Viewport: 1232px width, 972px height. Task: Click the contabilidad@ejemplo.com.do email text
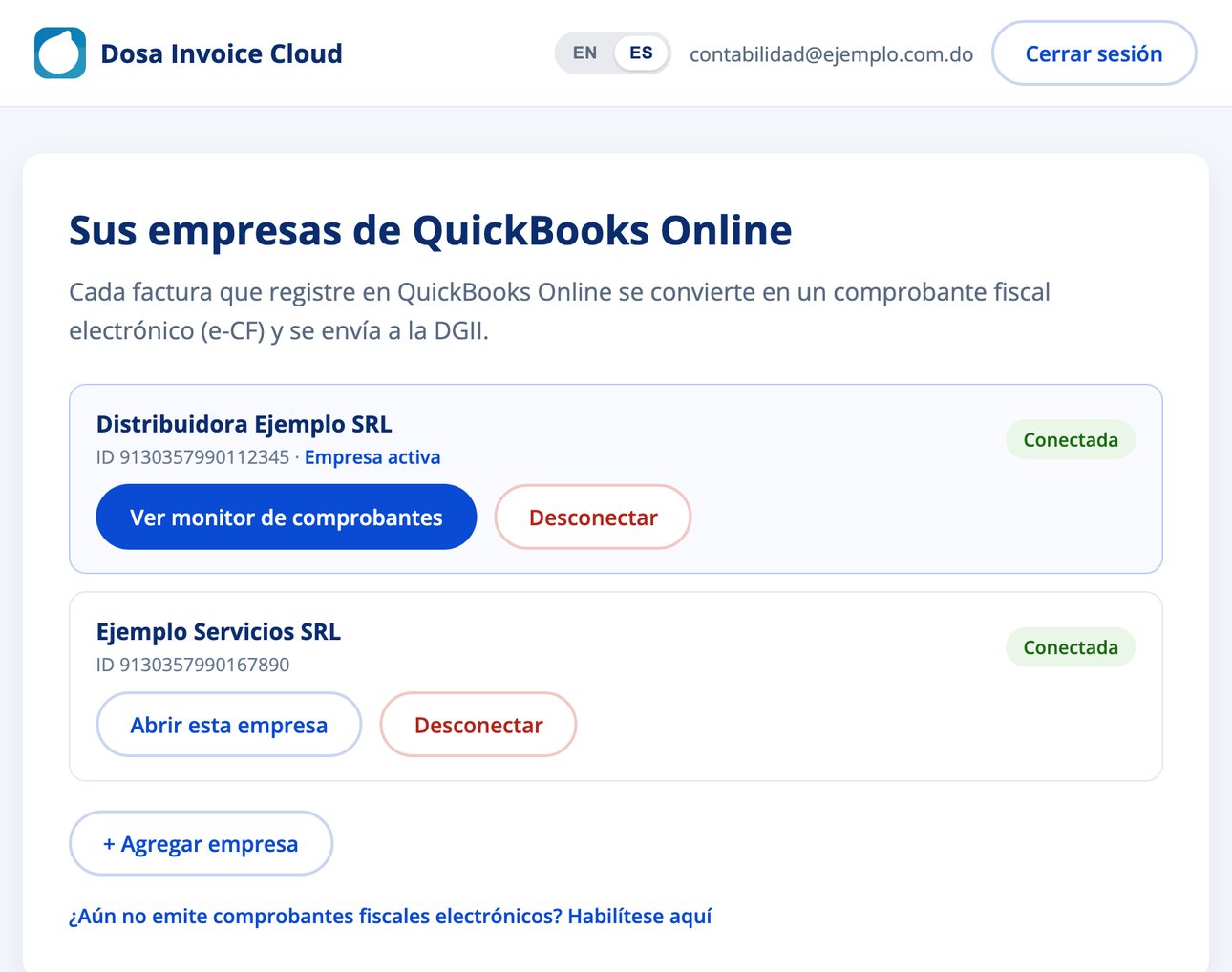tap(831, 54)
